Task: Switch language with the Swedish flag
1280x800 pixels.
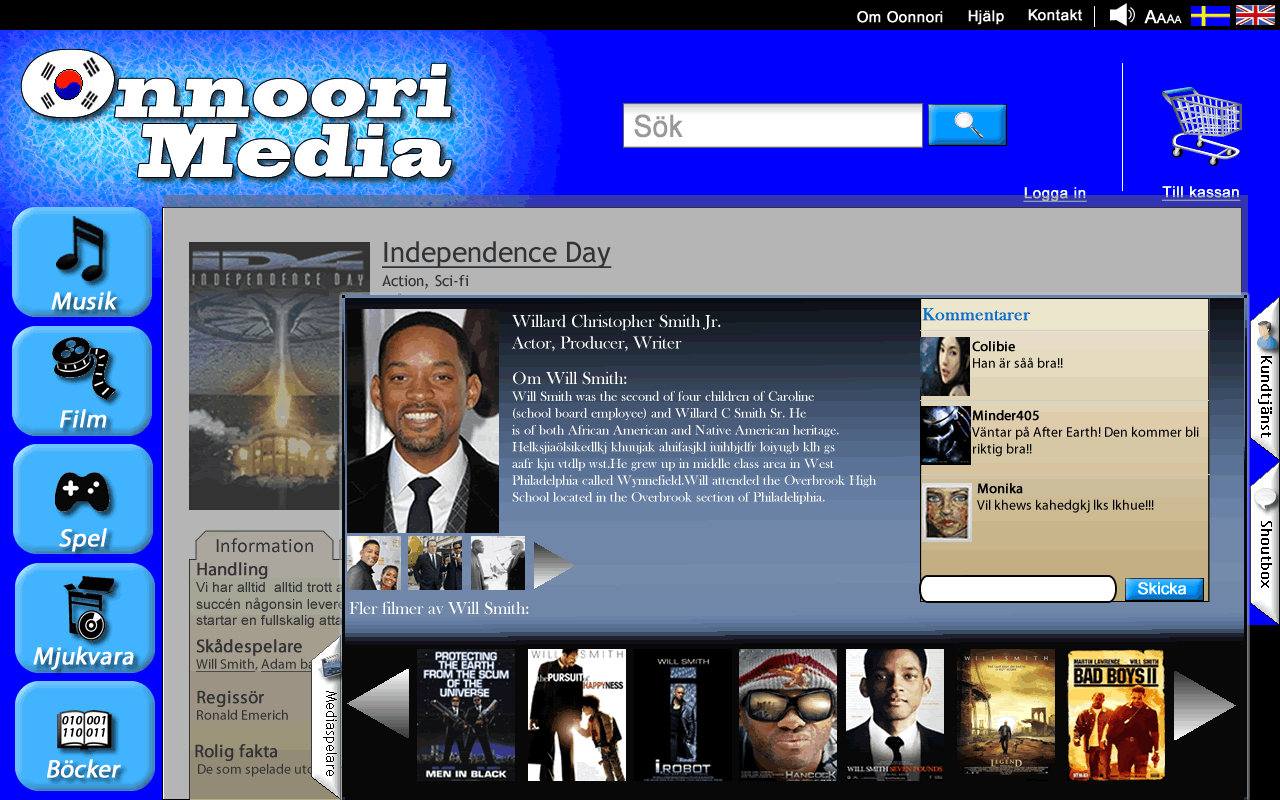Action: tap(1210, 15)
